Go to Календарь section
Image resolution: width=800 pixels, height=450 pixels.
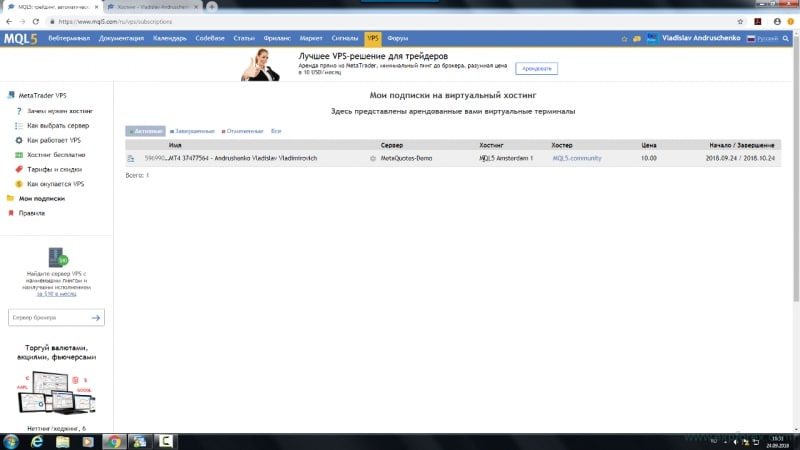(x=169, y=38)
